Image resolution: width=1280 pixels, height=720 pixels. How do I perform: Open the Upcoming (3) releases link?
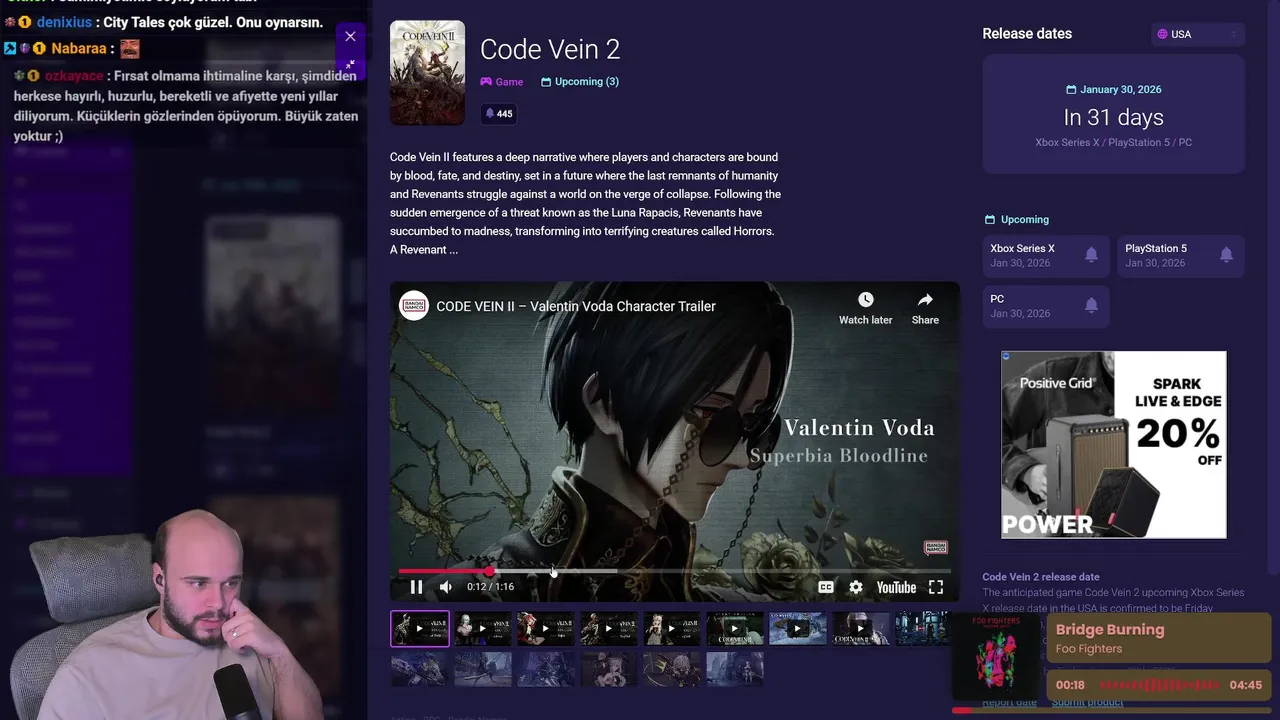pyautogui.click(x=580, y=82)
